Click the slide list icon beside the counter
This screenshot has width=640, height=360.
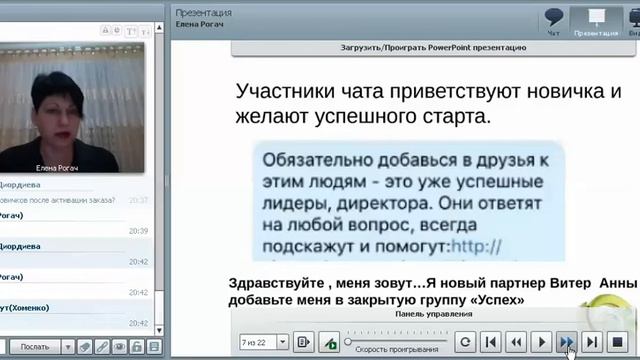[304, 342]
